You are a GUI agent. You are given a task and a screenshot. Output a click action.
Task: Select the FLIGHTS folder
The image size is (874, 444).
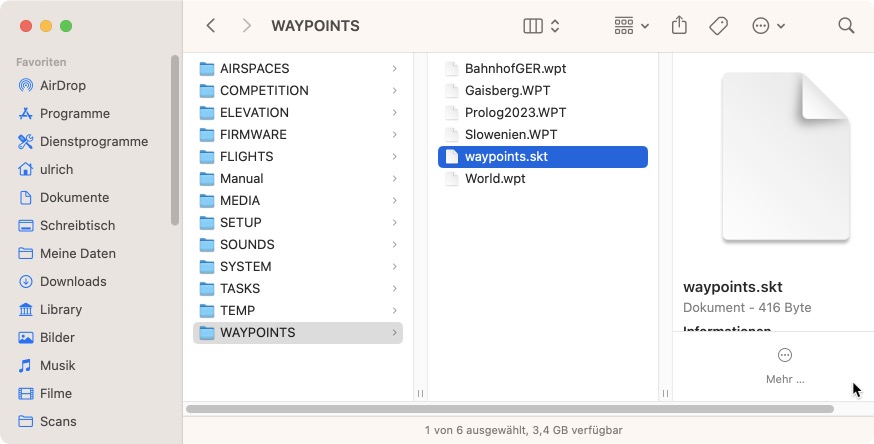[246, 157]
